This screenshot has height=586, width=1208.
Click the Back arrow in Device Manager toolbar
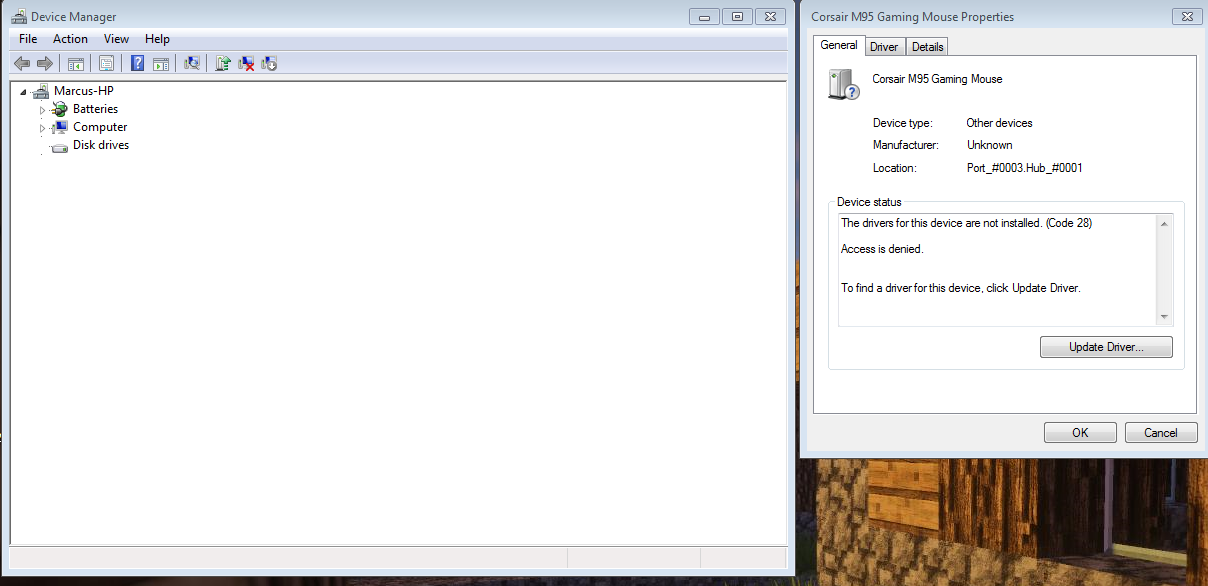[22, 63]
